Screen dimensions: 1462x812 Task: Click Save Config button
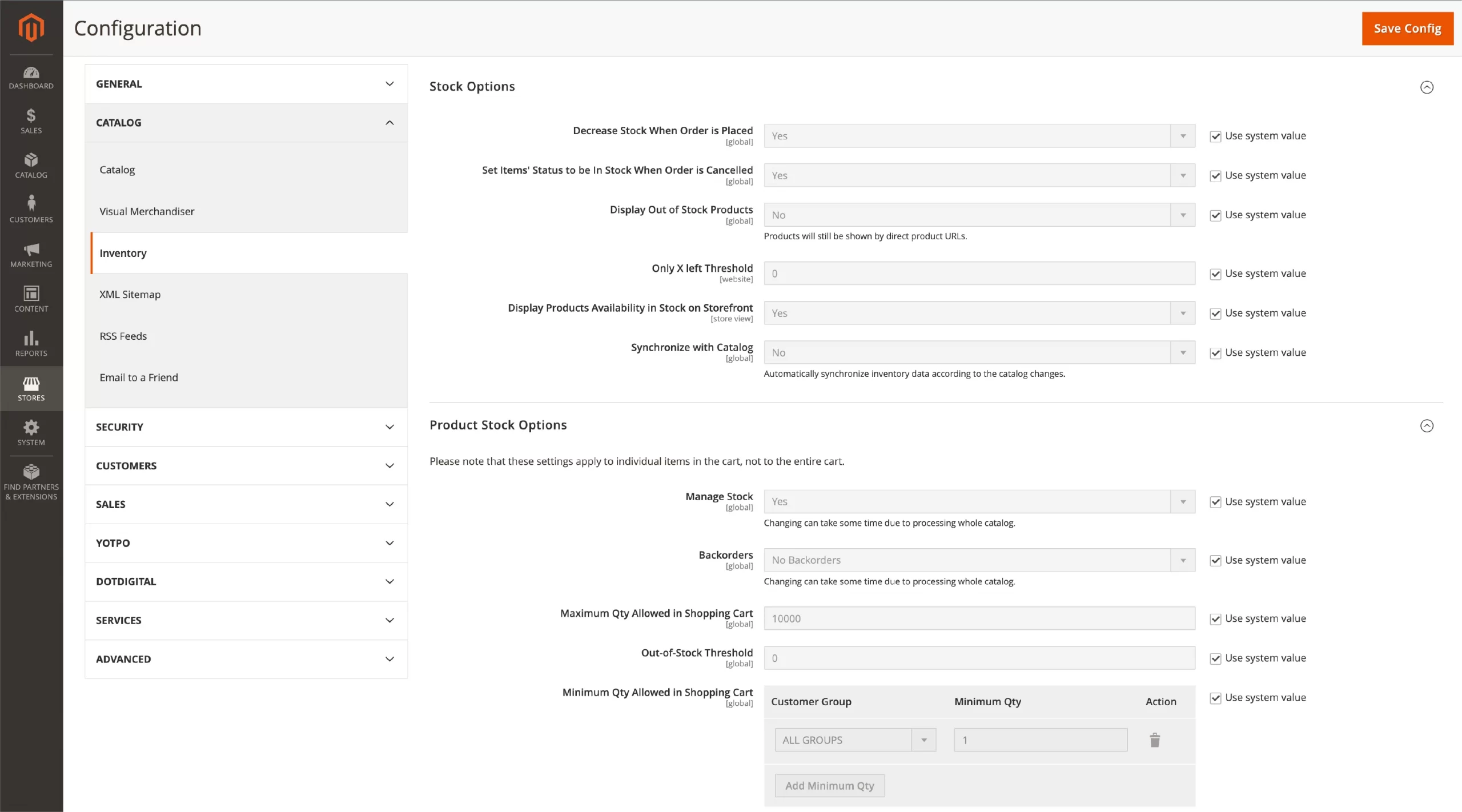[x=1407, y=28]
